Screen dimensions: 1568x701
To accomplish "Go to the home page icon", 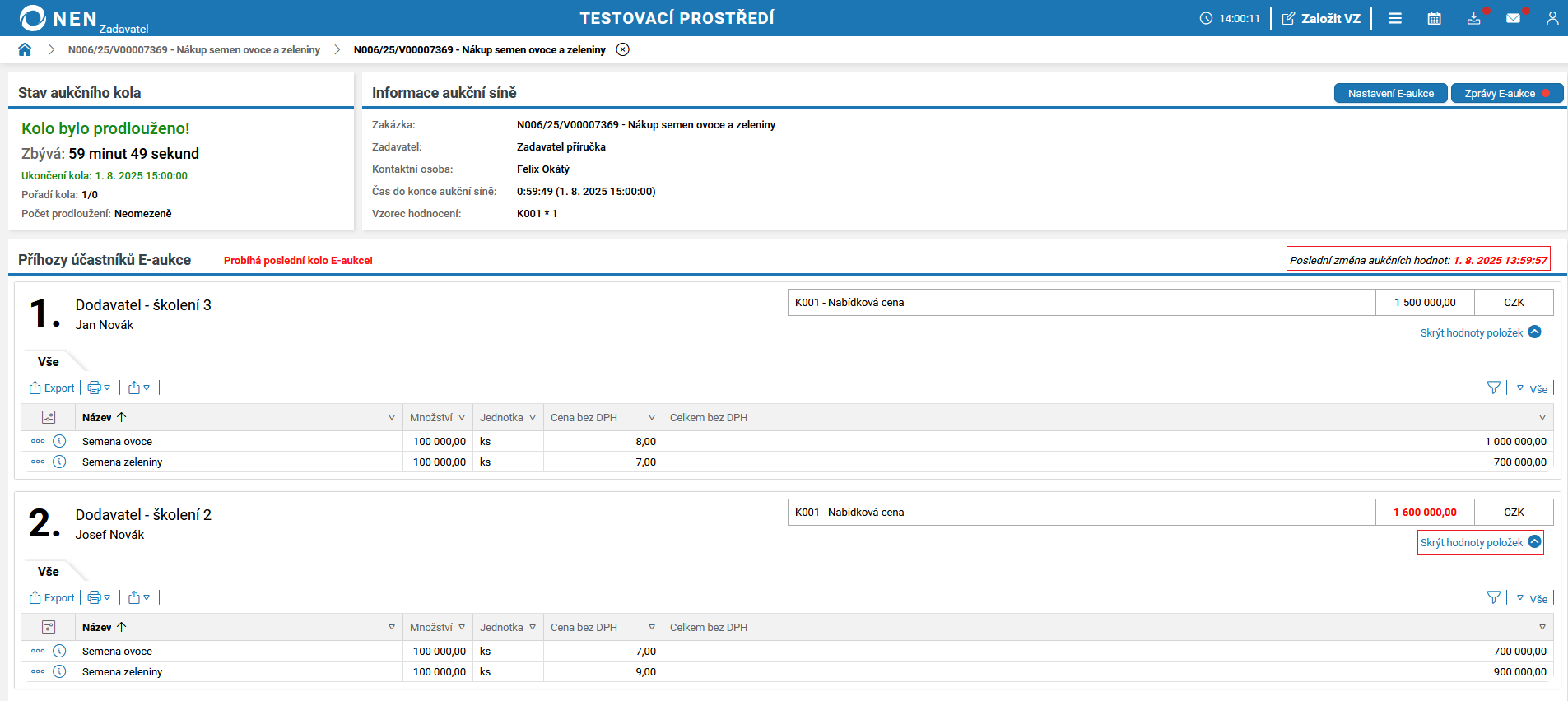I will tap(25, 49).
